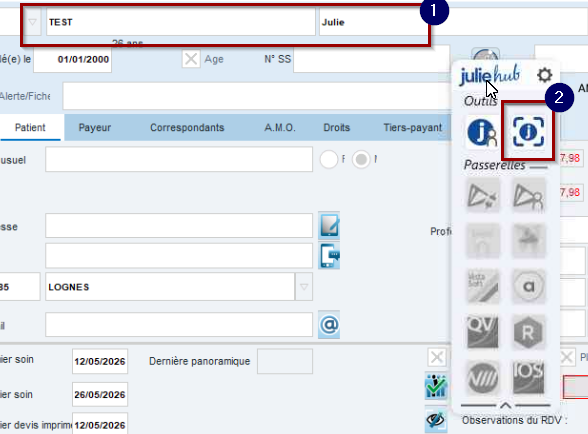
Task: Open the first greyed cone passerelle icon
Action: 483,195
